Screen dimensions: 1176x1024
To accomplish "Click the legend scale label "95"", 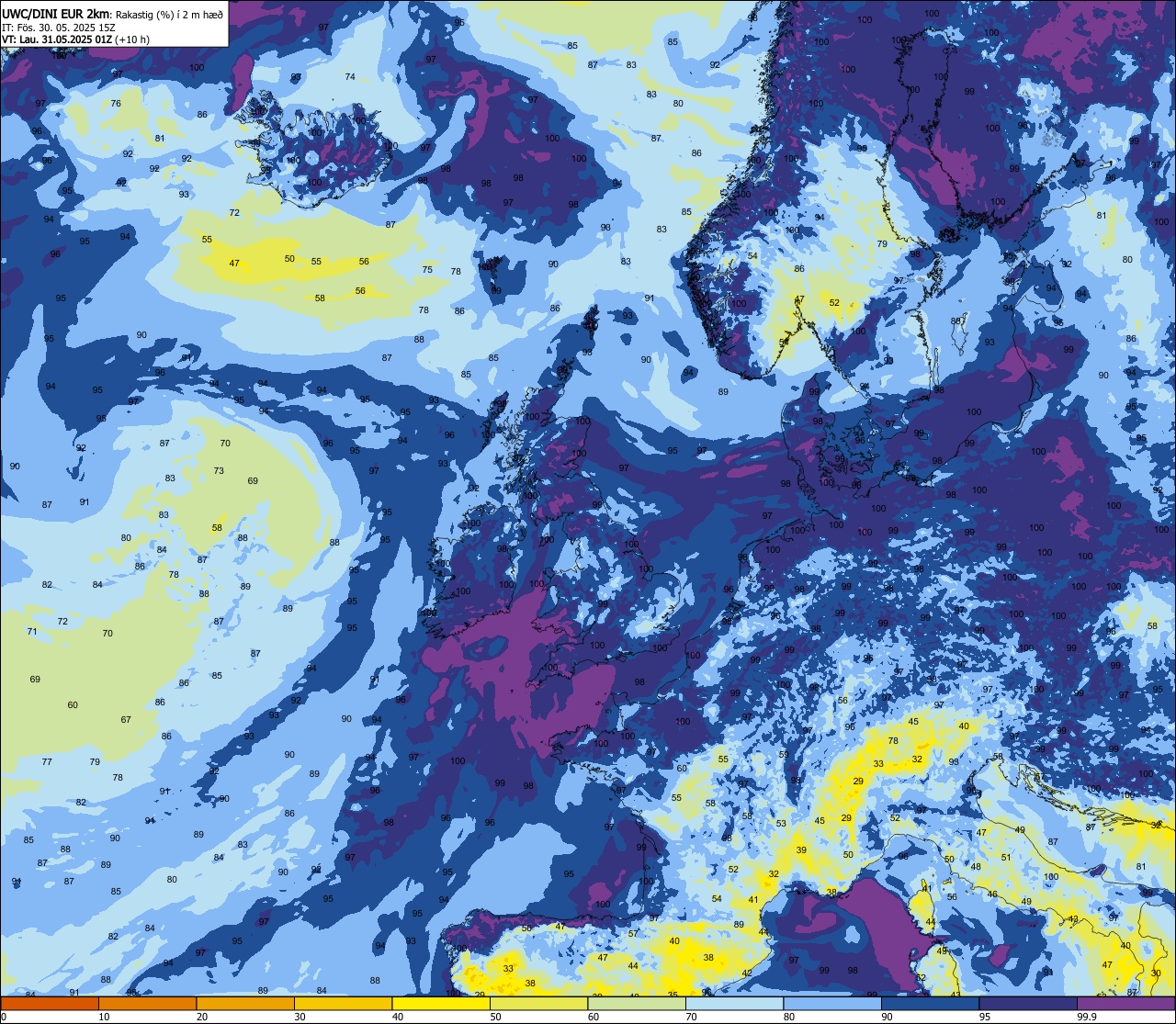I will click(x=985, y=1017).
